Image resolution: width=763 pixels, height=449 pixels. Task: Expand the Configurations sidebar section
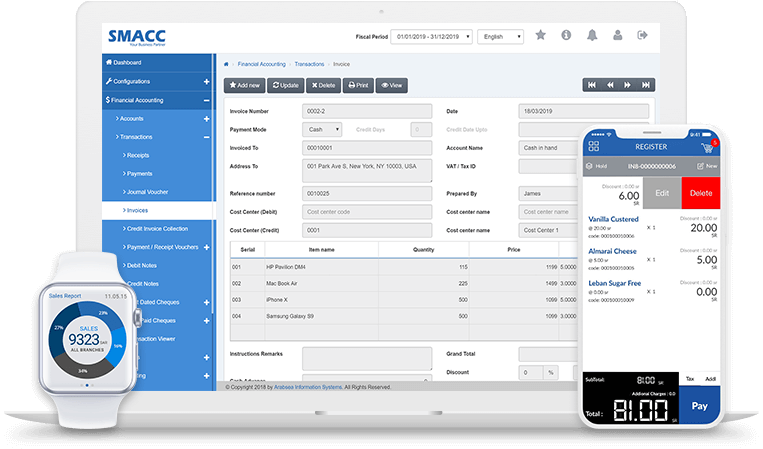(206, 81)
